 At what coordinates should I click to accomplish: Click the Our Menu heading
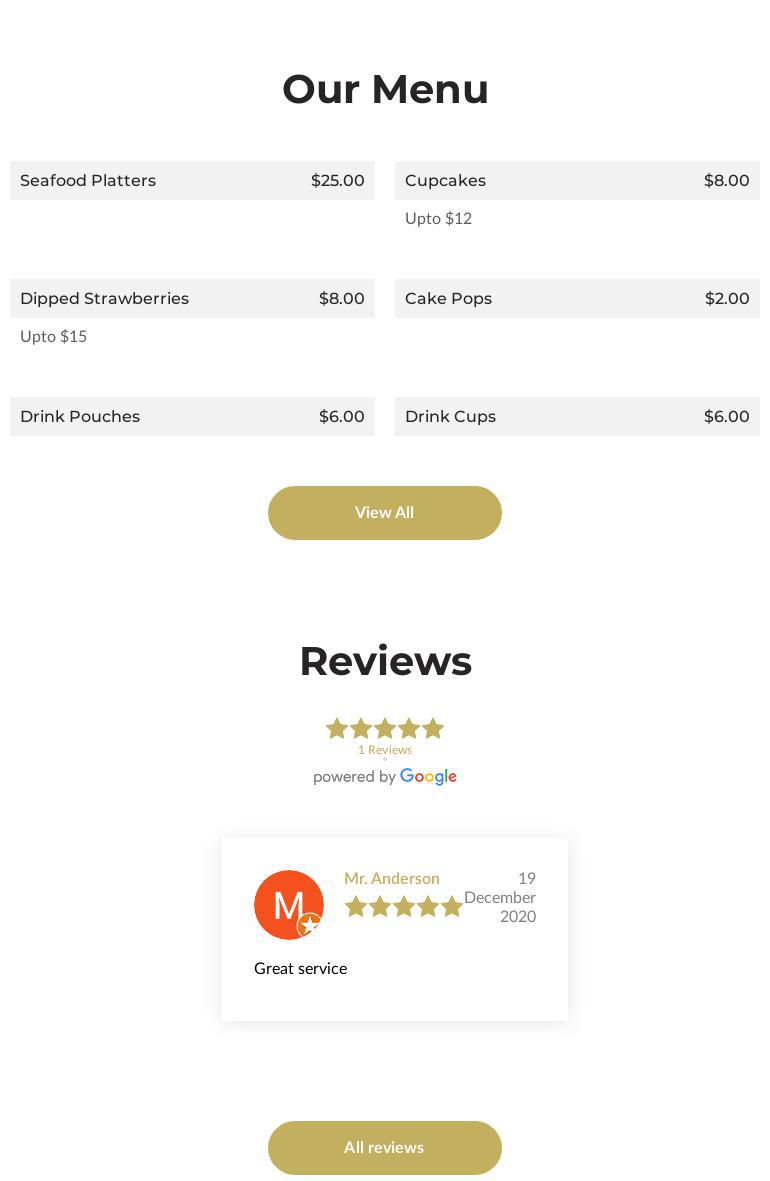pyautogui.click(x=385, y=89)
